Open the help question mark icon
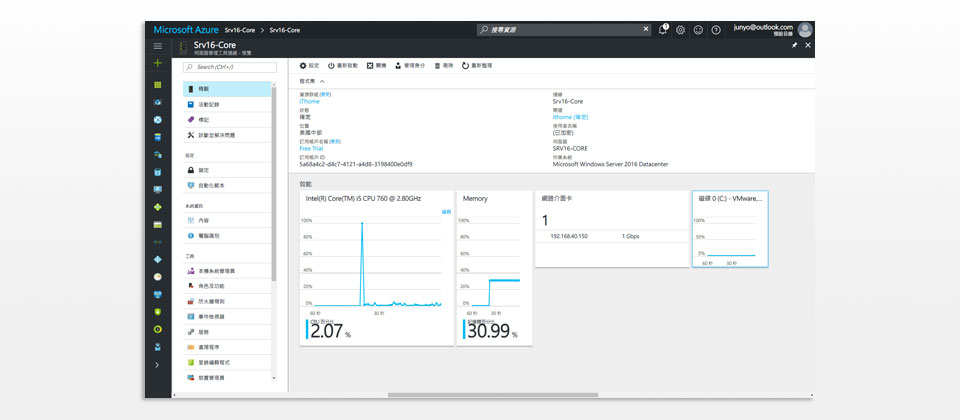Image resolution: width=960 pixels, height=420 pixels. click(x=716, y=30)
